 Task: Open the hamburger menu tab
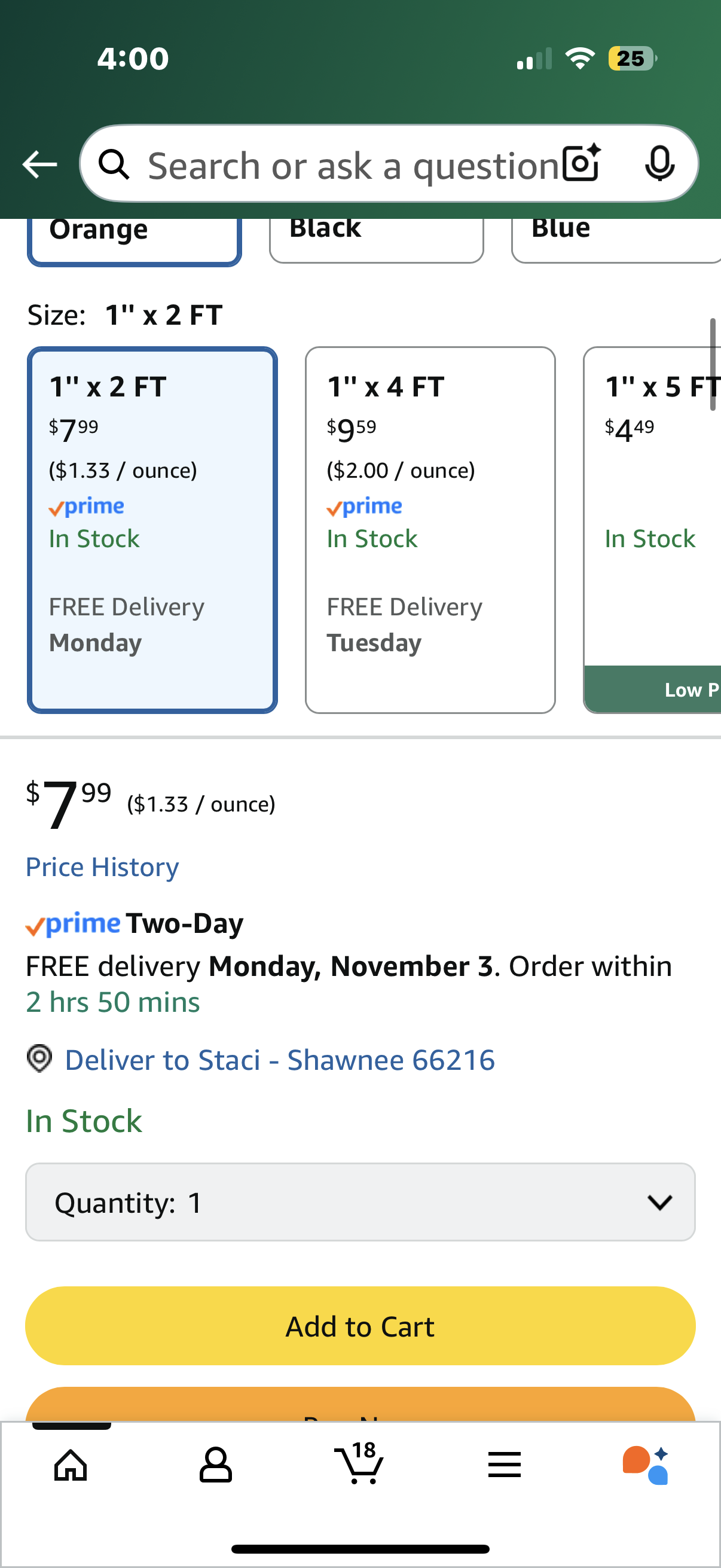click(505, 1465)
